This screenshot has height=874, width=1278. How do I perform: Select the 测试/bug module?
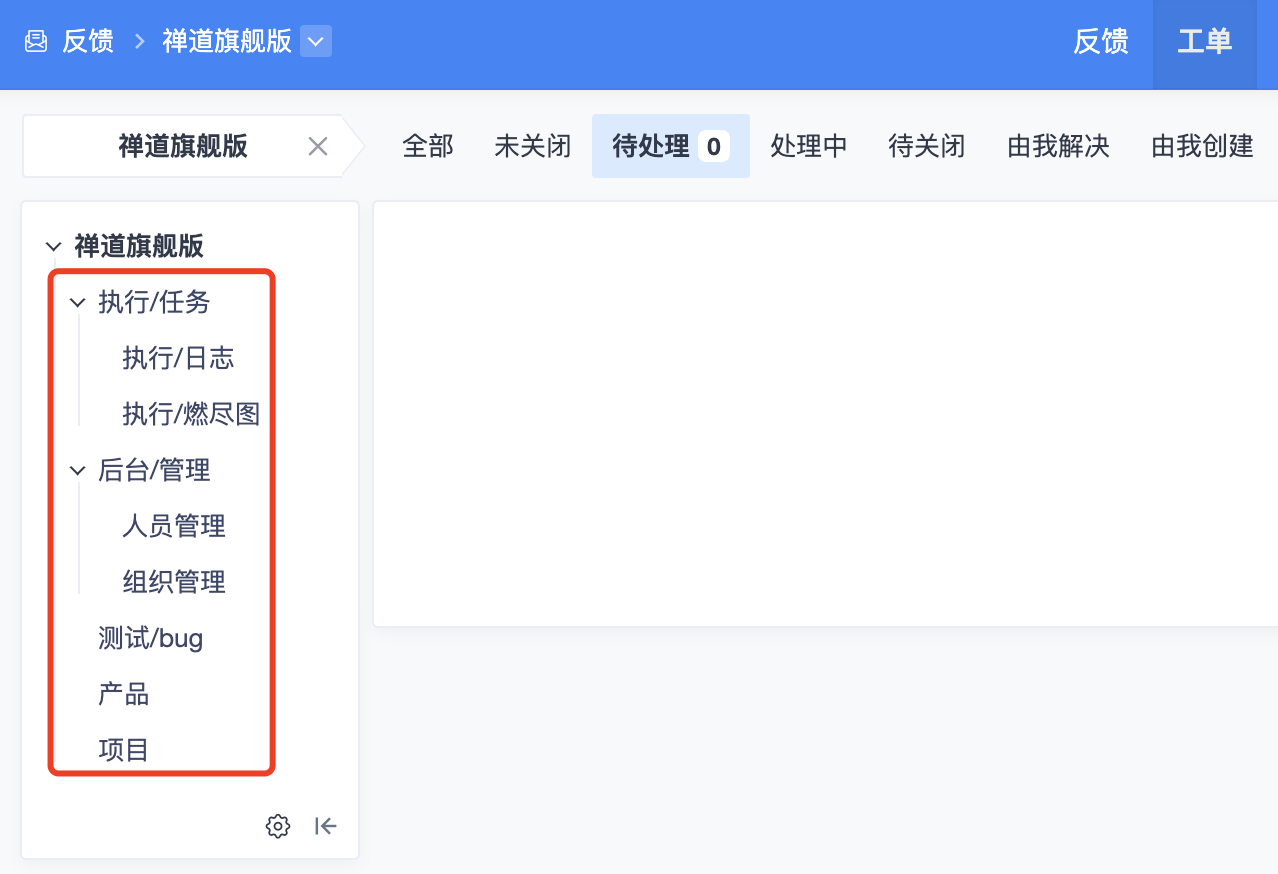tap(151, 638)
